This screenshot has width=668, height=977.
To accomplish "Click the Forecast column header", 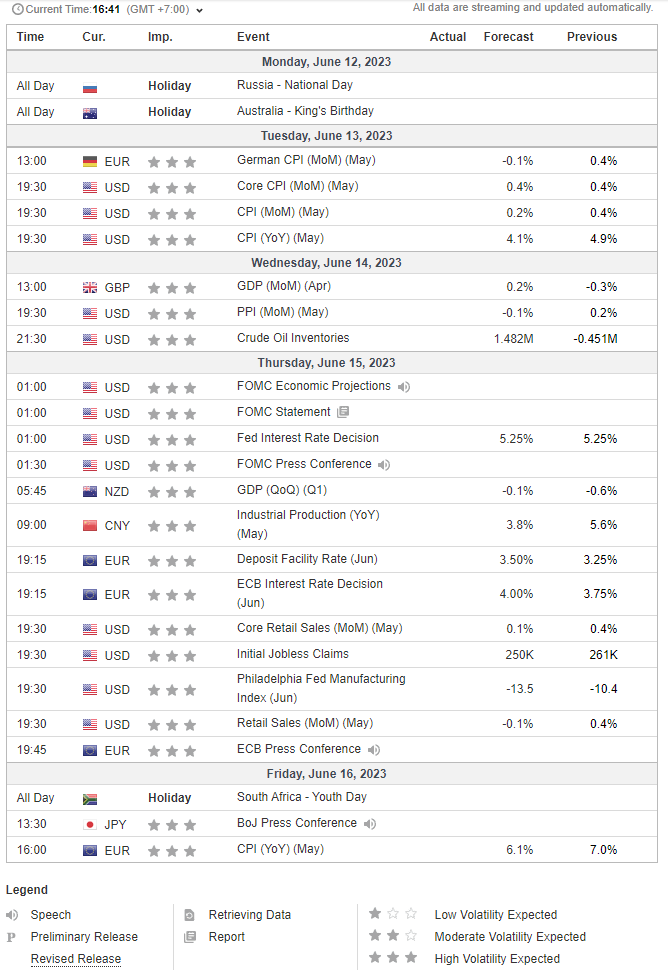I will click(508, 37).
